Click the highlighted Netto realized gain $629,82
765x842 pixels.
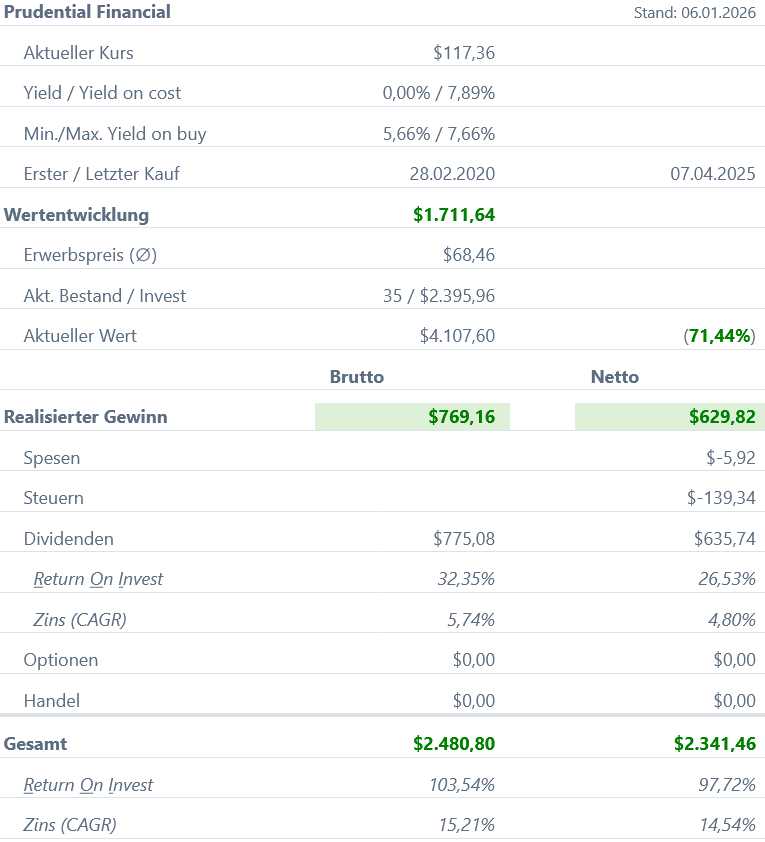(x=721, y=417)
